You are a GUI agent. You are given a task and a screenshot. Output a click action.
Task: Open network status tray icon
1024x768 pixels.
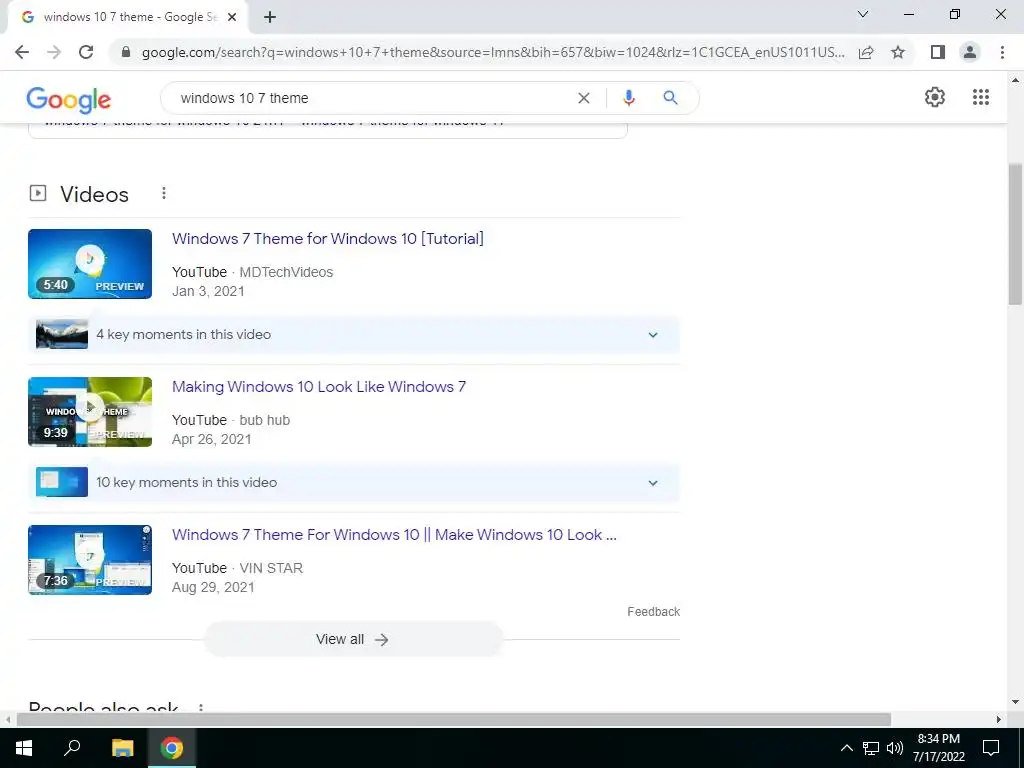pyautogui.click(x=871, y=748)
